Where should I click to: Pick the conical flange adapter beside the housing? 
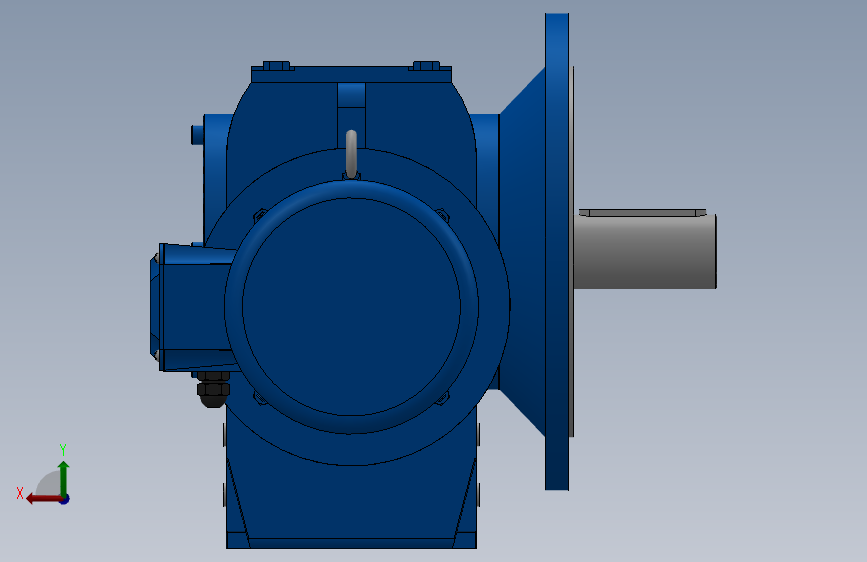(523, 252)
